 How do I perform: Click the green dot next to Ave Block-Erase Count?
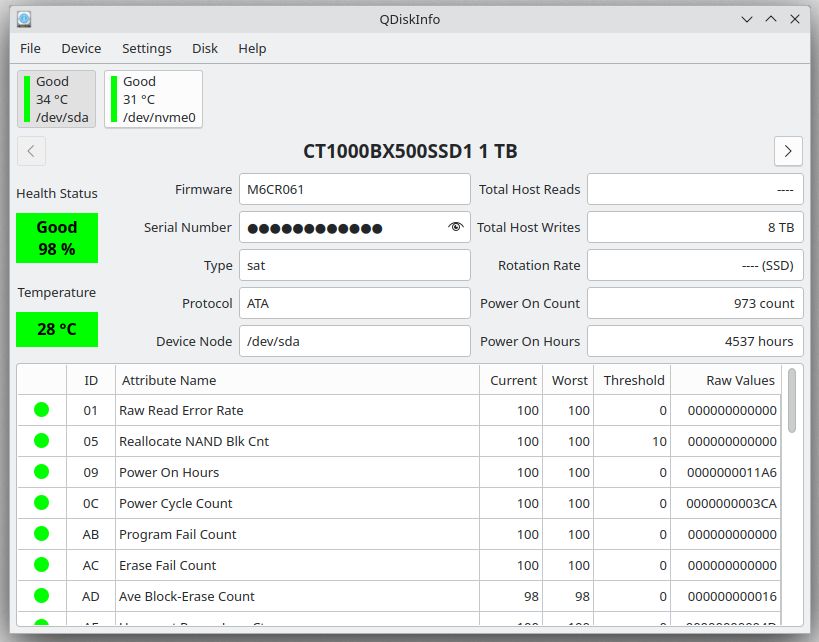coord(40,596)
